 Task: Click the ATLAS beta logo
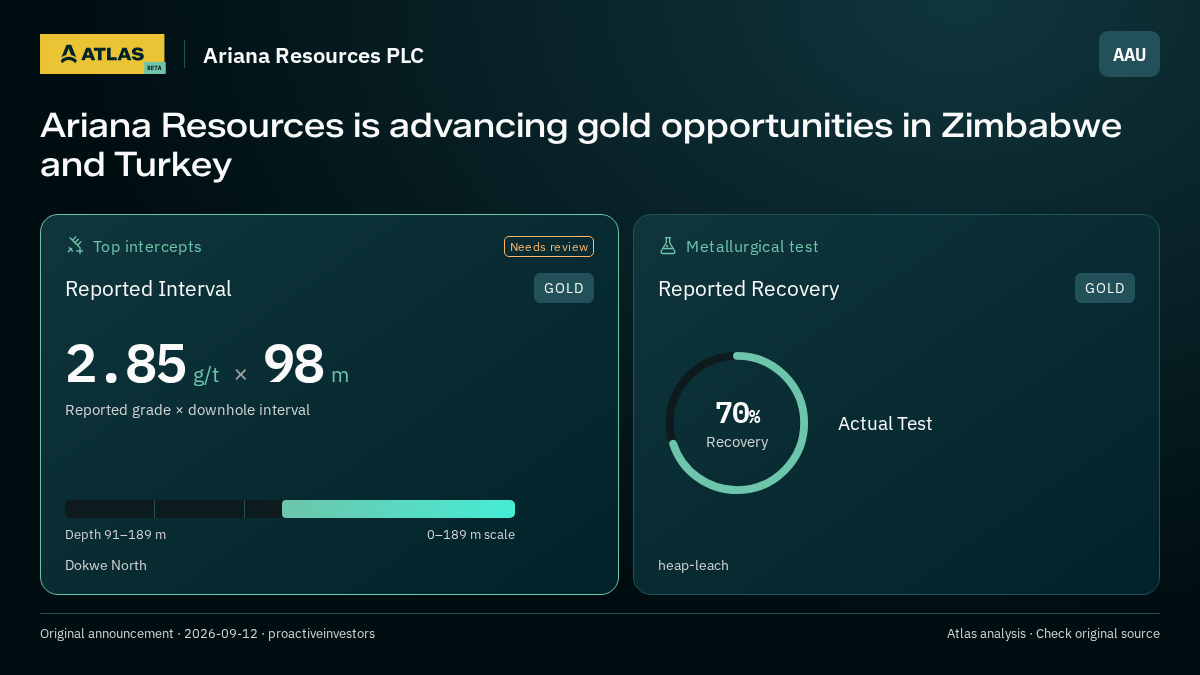point(103,54)
